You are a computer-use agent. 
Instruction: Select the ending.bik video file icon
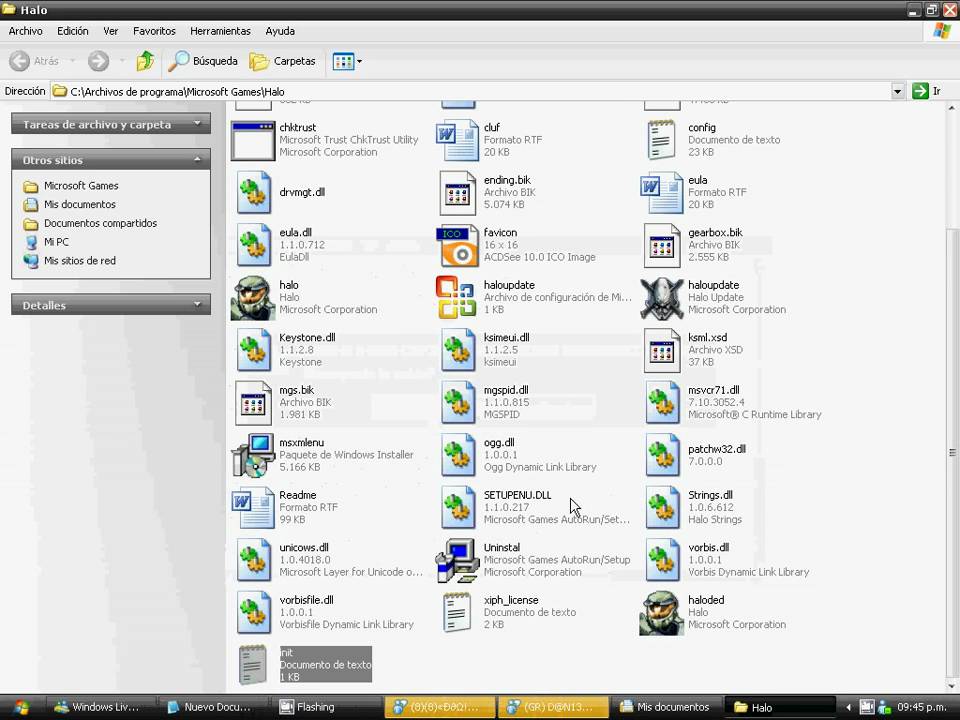tap(457, 193)
